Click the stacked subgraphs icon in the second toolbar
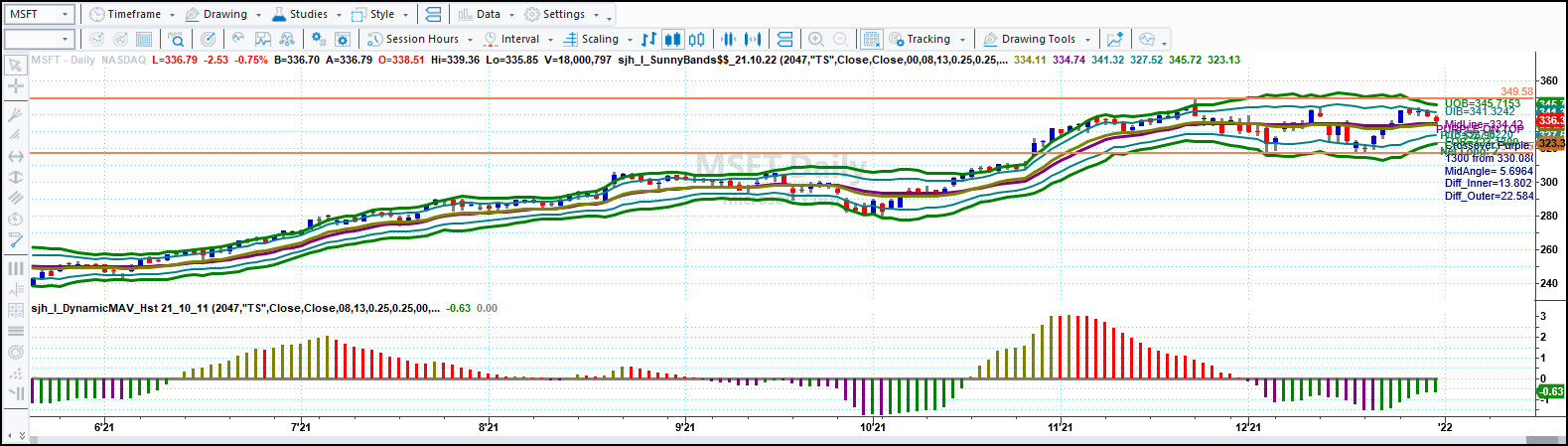Image resolution: width=1568 pixels, height=446 pixels. coord(784,39)
